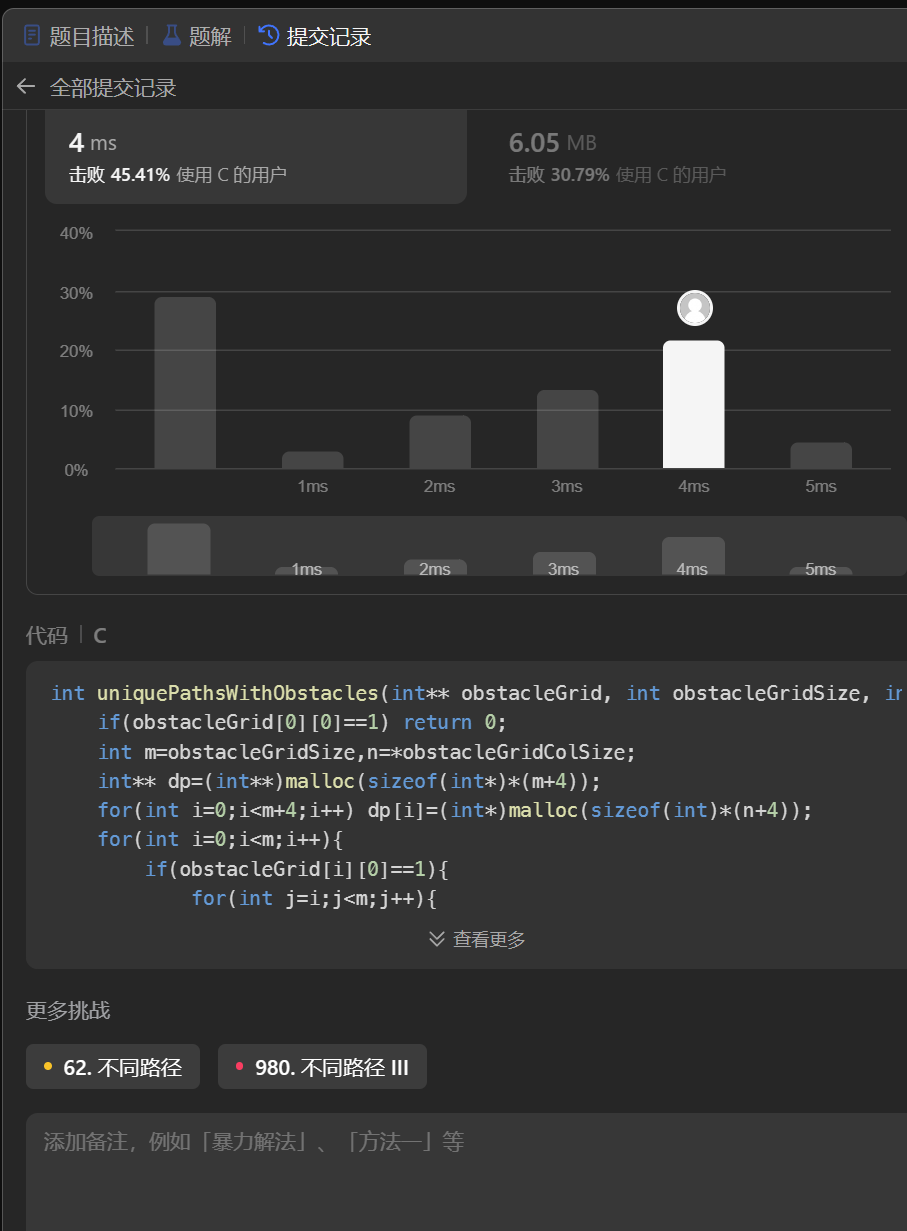
Task: Switch to the 题解 tab
Action: pos(210,37)
